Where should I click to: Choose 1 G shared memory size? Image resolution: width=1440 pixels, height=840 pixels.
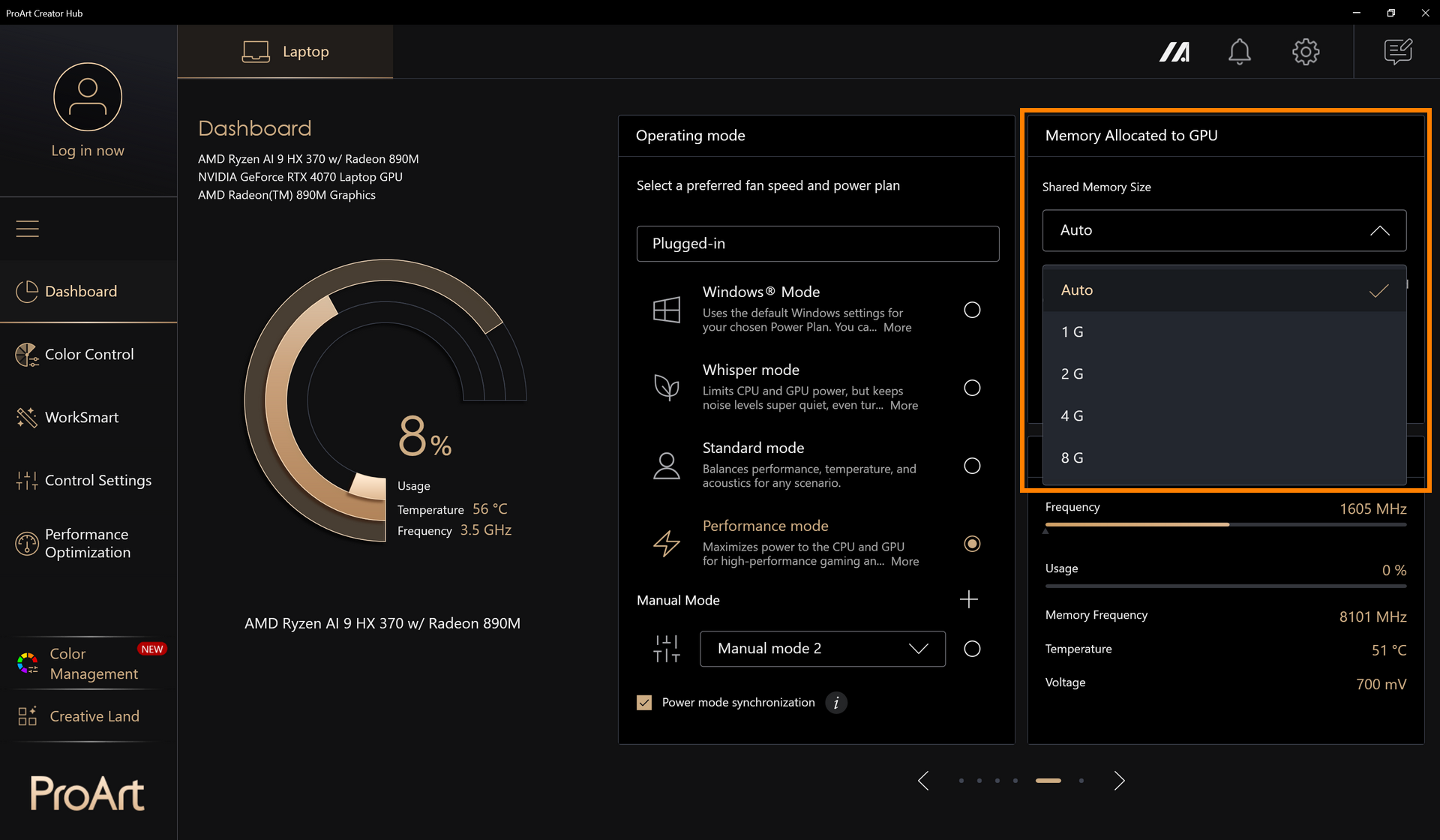1224,332
